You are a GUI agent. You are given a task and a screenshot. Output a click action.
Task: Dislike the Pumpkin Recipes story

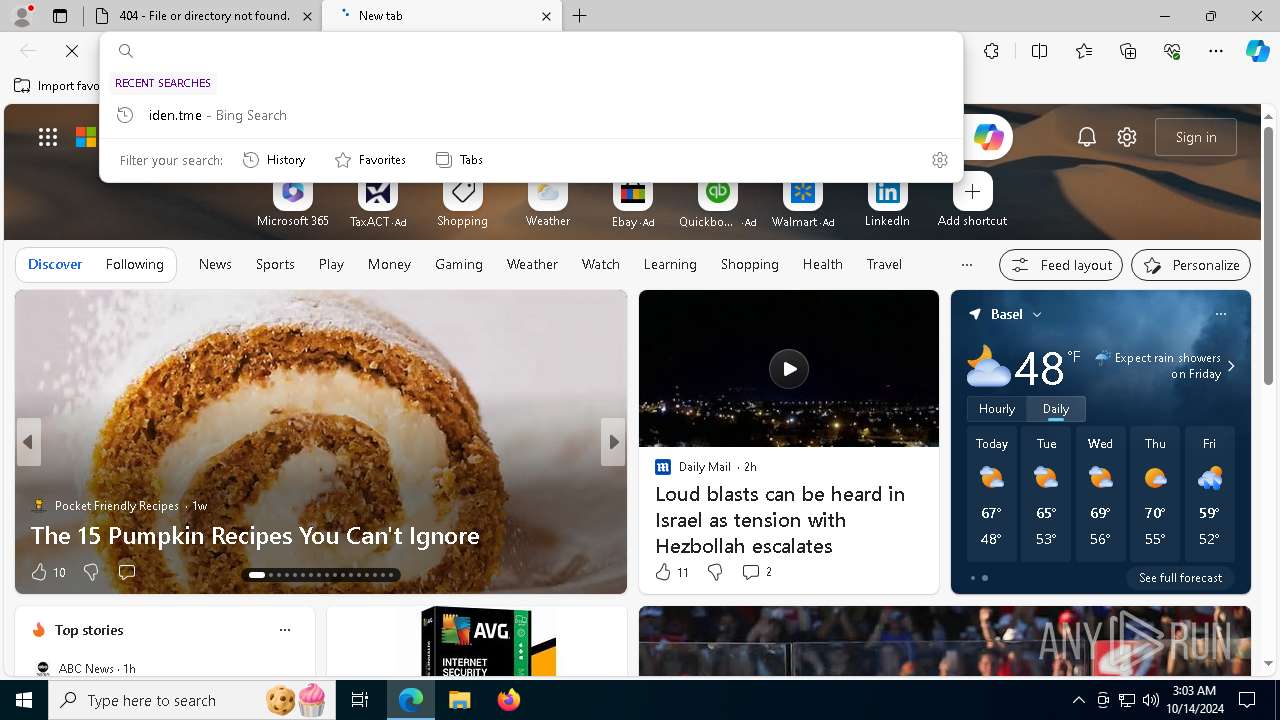tap(91, 572)
